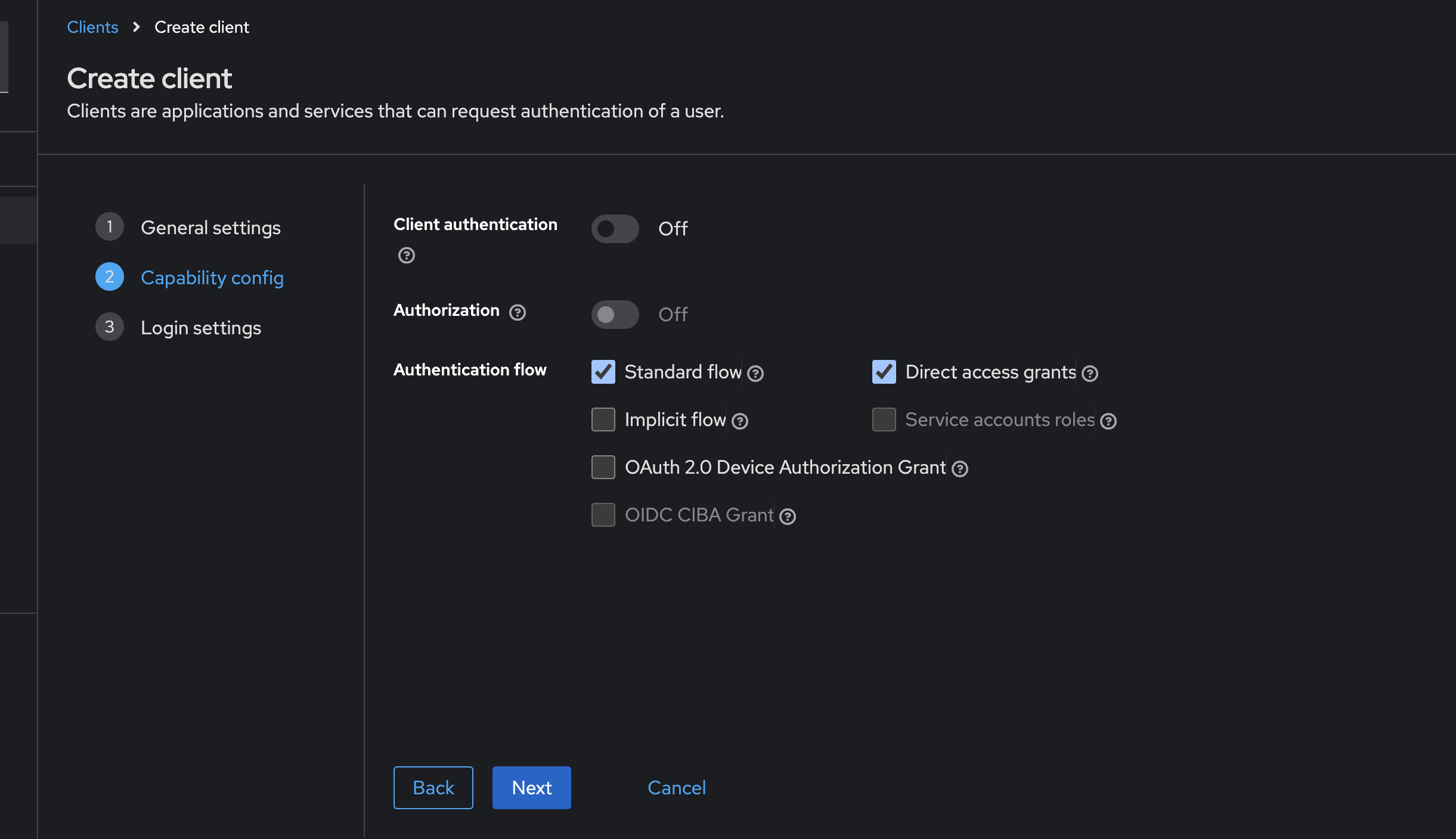Open Clients breadcrumb link
This screenshot has height=839, width=1456.
[92, 27]
